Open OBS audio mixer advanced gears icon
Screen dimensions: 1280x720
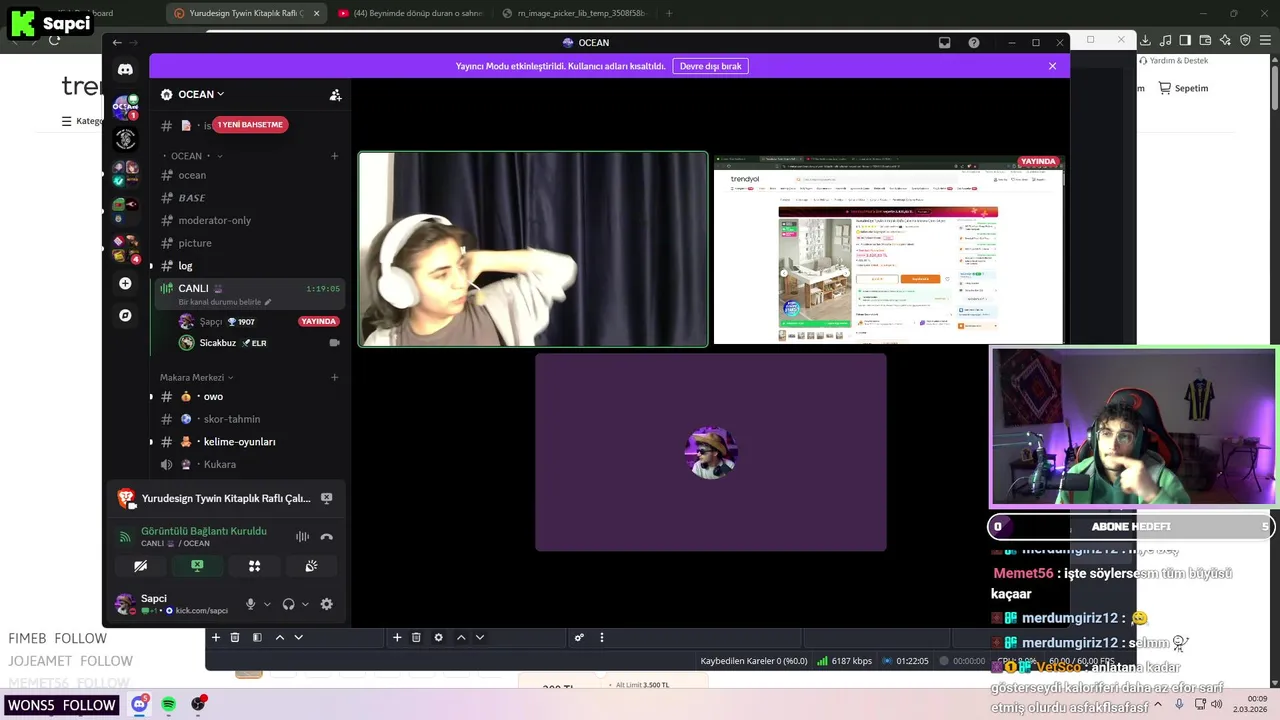[579, 637]
